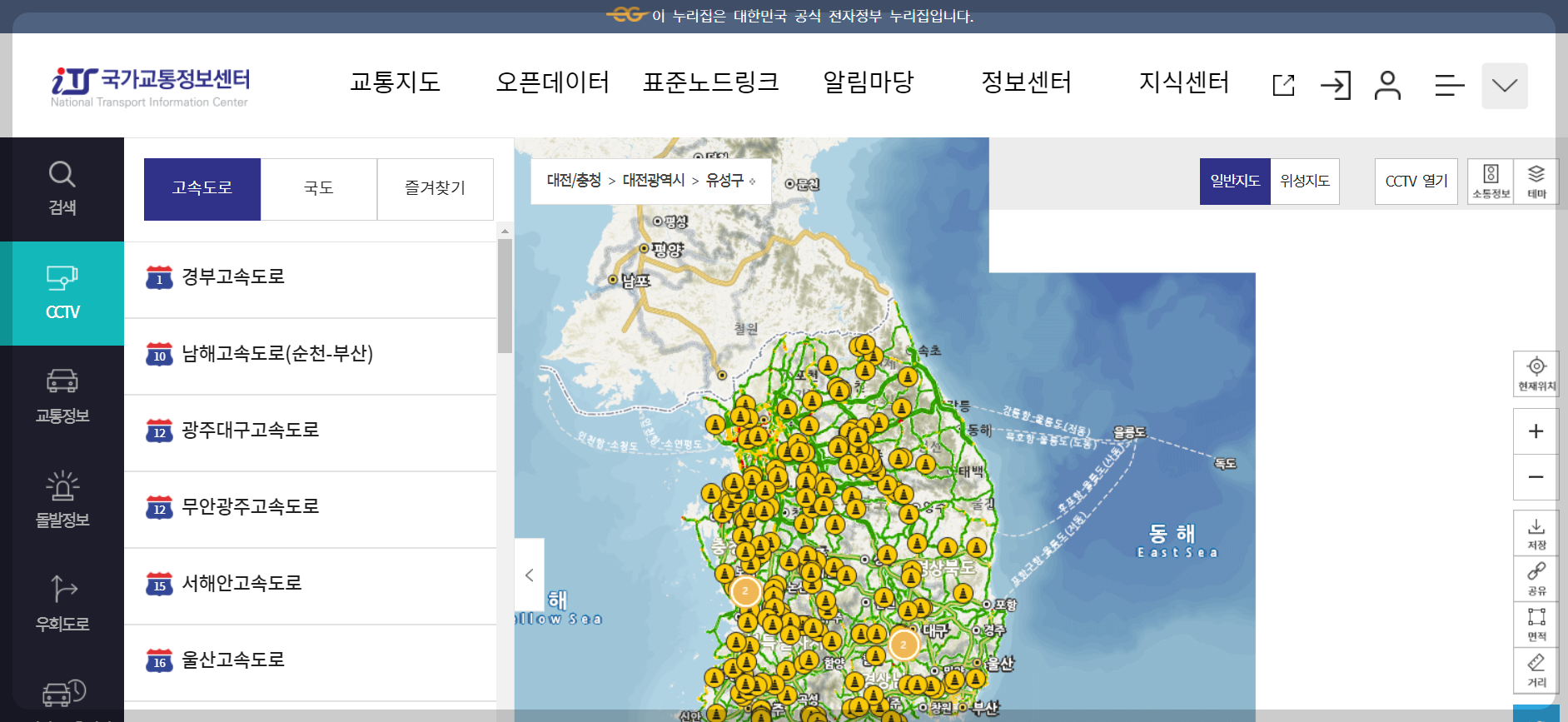Click the 공유 share link icon
This screenshot has width=1568, height=722.
pos(1536,579)
